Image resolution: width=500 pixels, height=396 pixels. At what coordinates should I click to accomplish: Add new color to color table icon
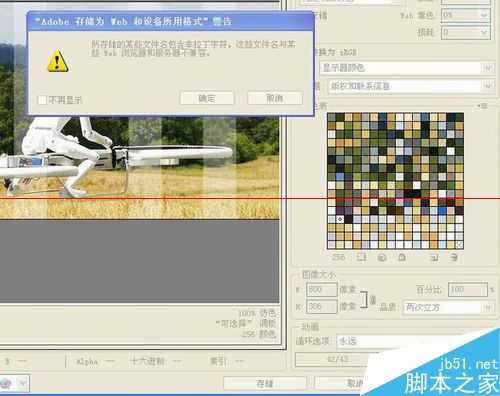coord(434,257)
